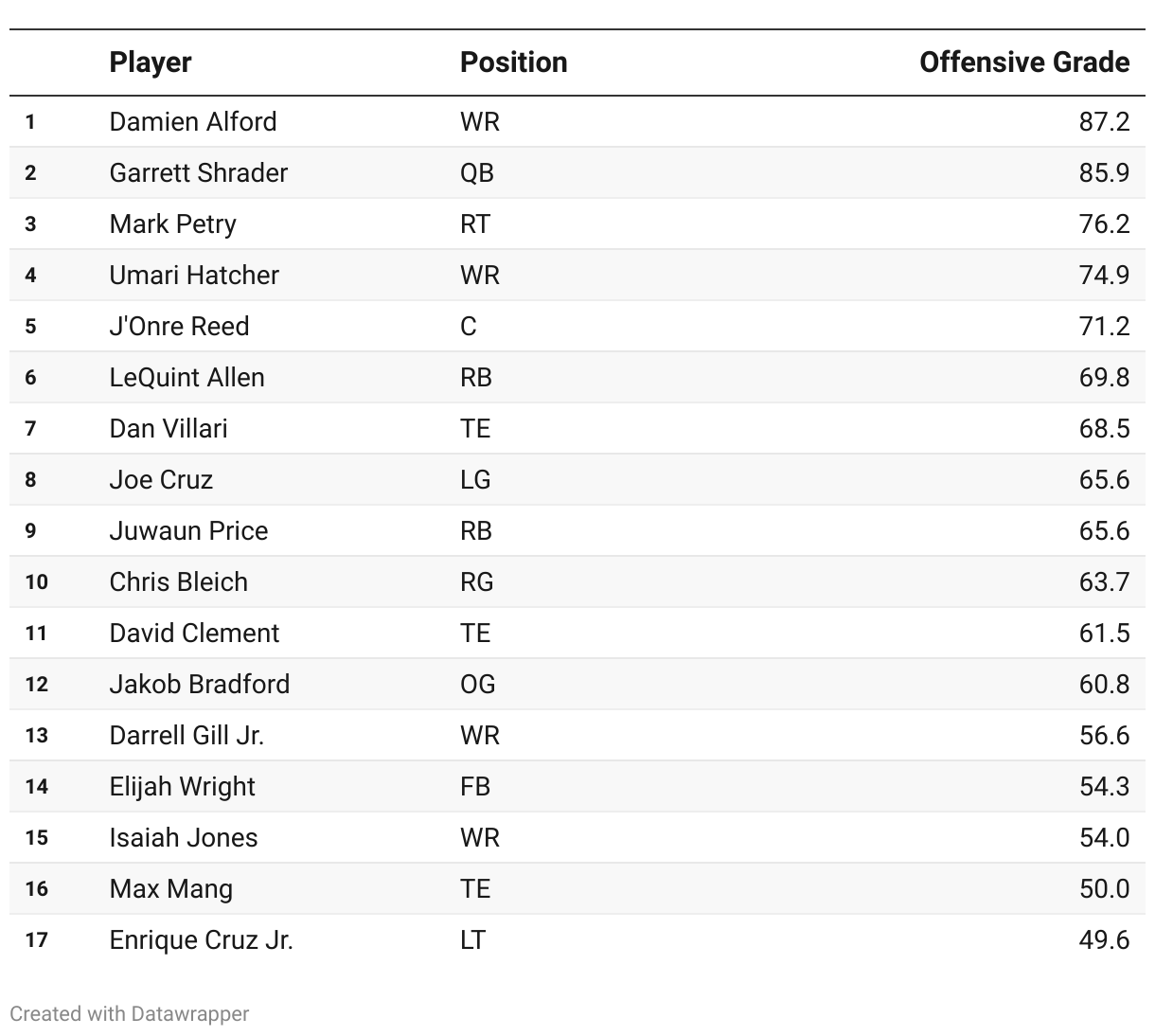1155x1036 pixels.
Task: Click rank number 17 for Enrique Cruz Jr.
Action: click(36, 939)
